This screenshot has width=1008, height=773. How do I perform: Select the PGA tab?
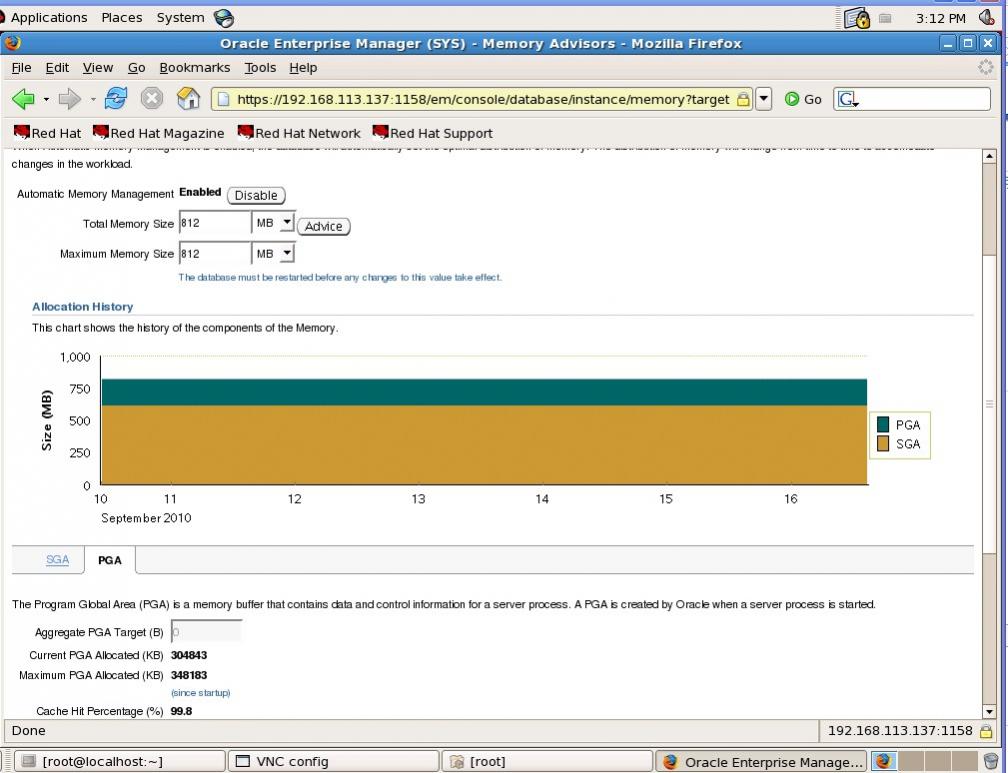tap(110, 560)
